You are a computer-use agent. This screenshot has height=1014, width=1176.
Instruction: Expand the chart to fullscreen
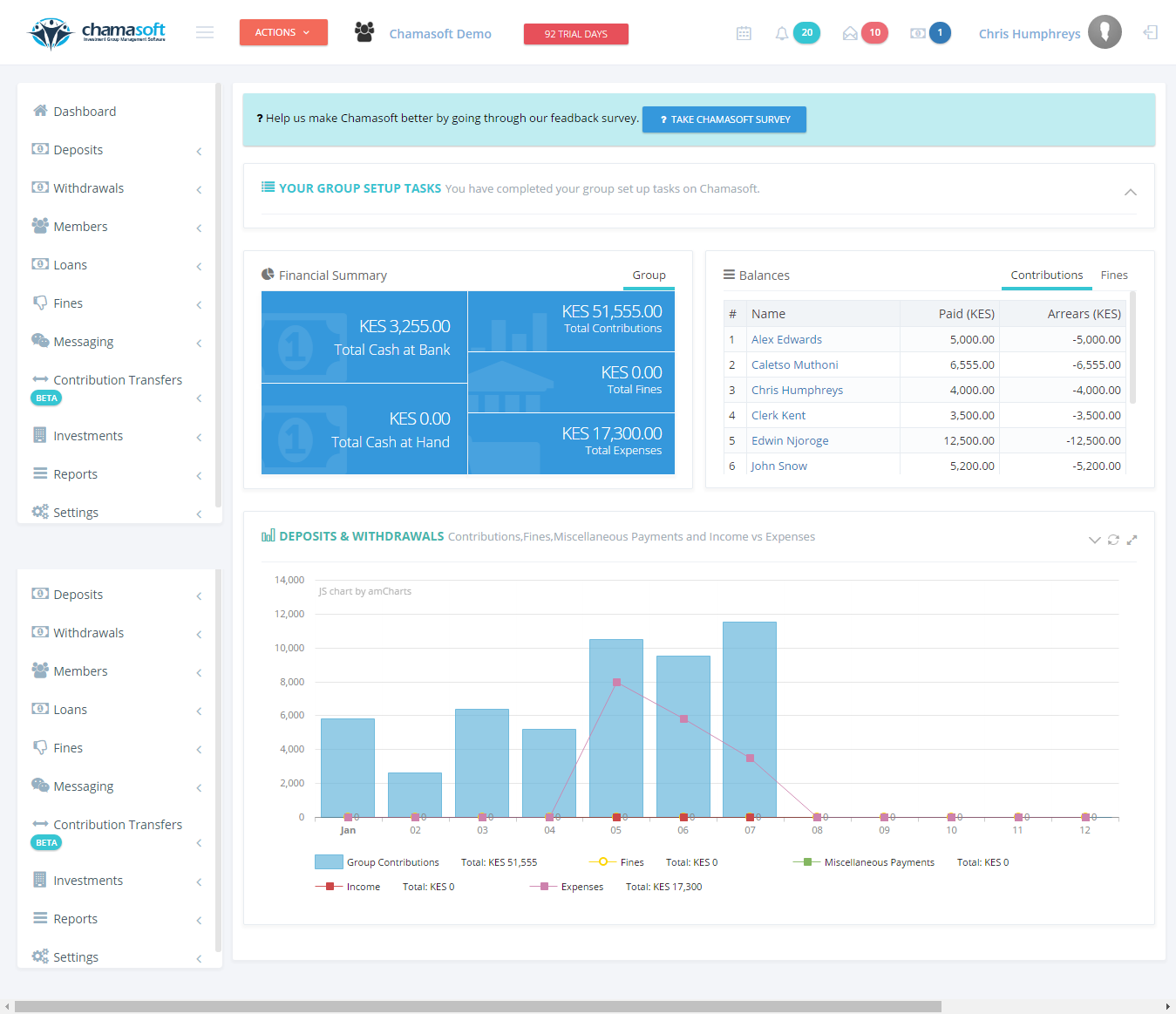pyautogui.click(x=1132, y=540)
